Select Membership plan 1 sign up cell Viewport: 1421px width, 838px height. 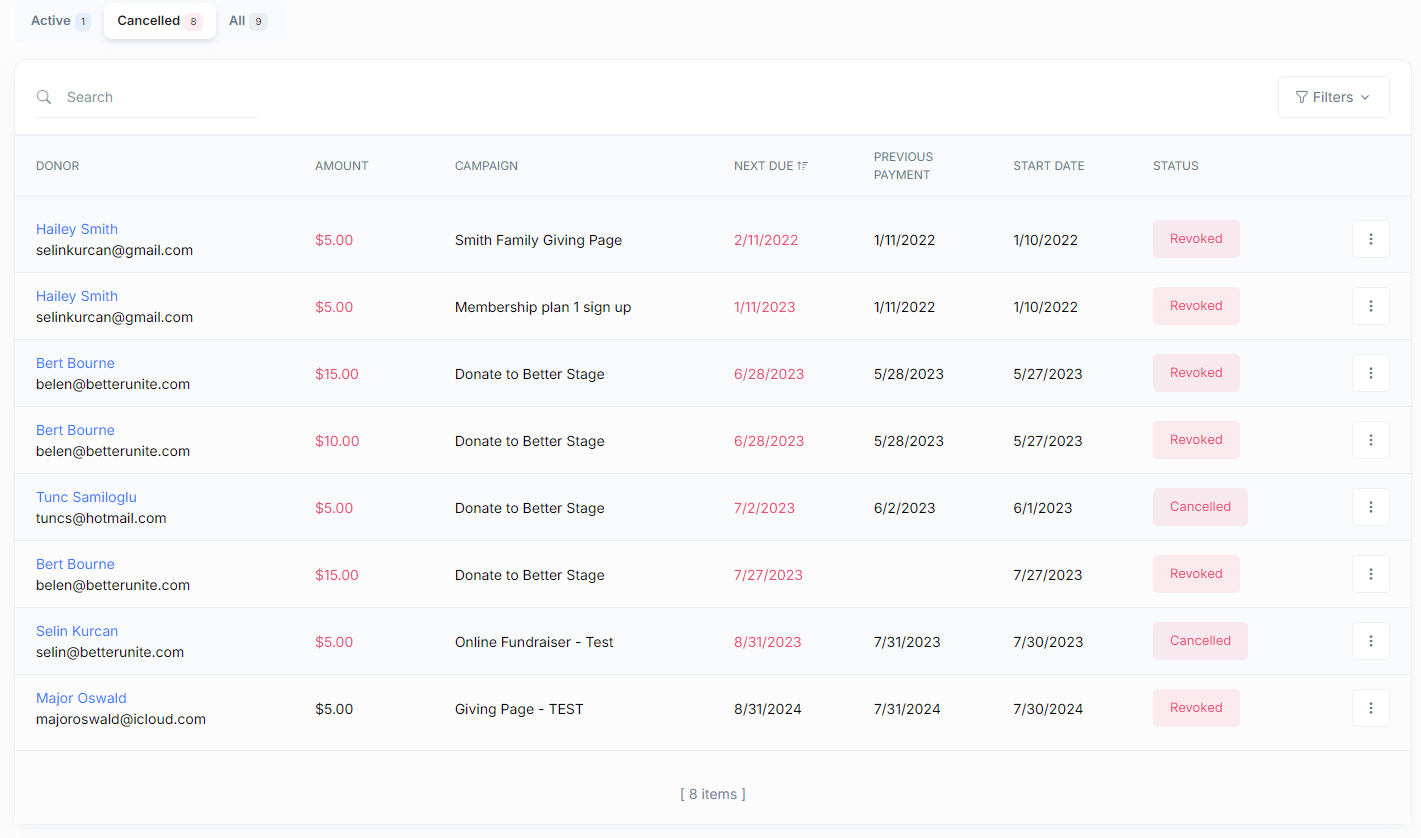tap(543, 307)
